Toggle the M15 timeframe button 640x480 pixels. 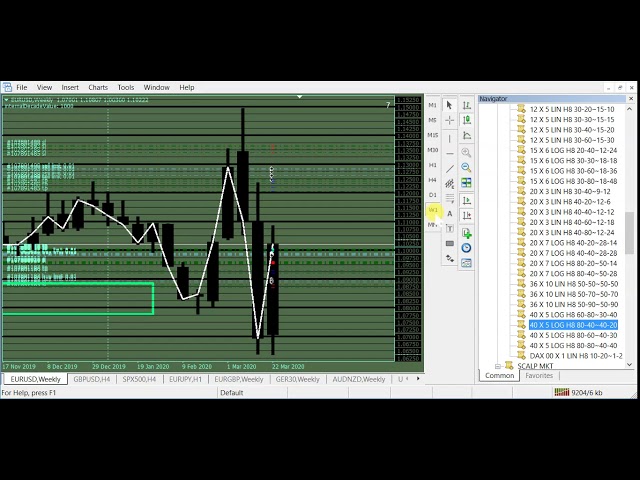[433, 135]
